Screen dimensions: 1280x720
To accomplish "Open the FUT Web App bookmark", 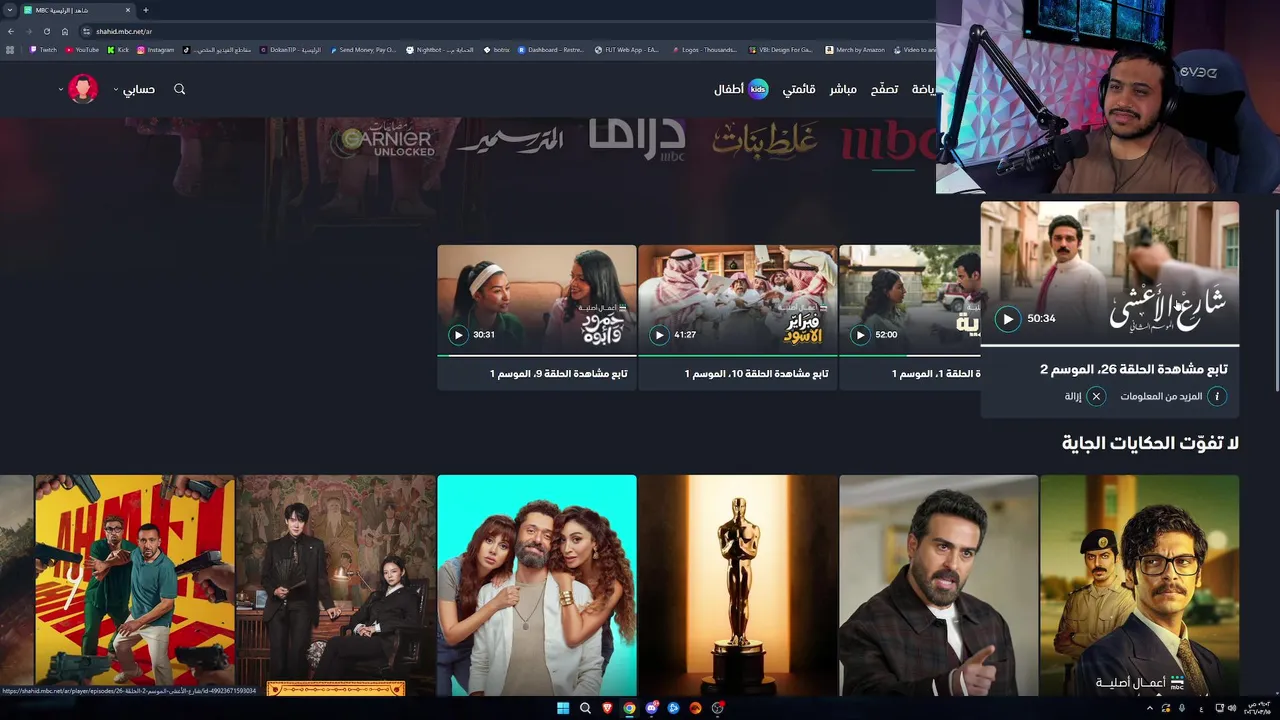I will [626, 49].
